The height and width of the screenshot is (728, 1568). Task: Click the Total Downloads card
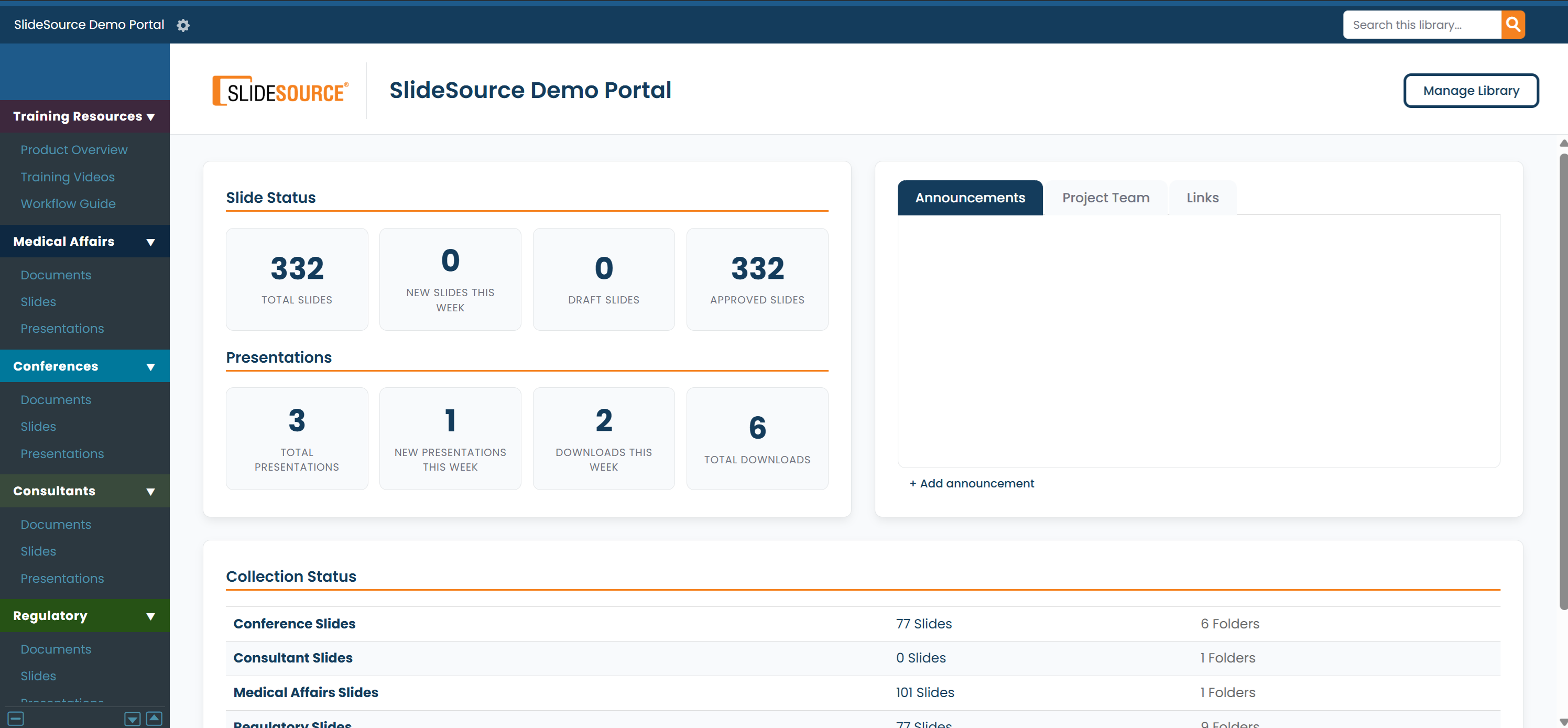click(x=757, y=439)
